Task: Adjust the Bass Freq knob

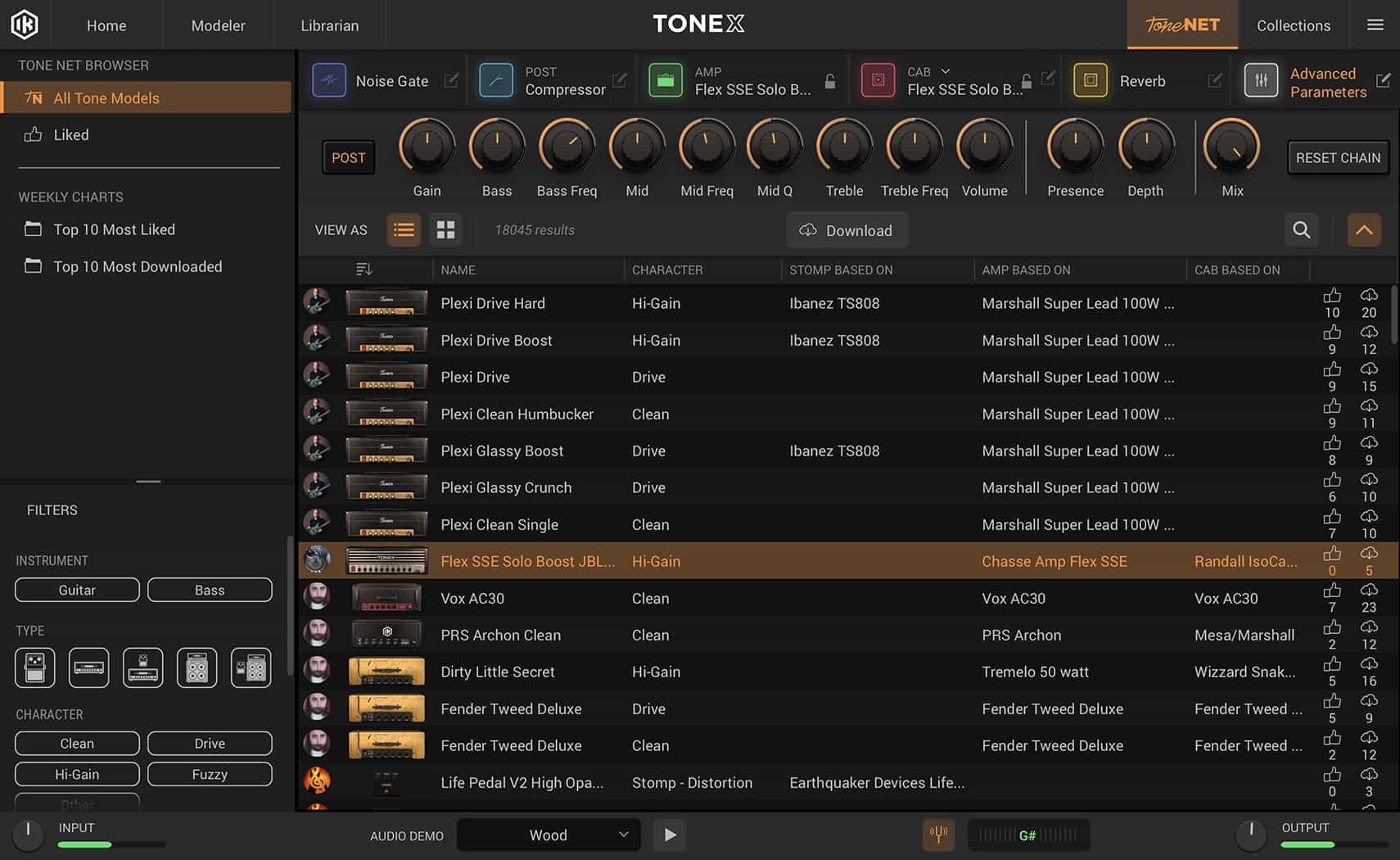Action: coord(567,147)
